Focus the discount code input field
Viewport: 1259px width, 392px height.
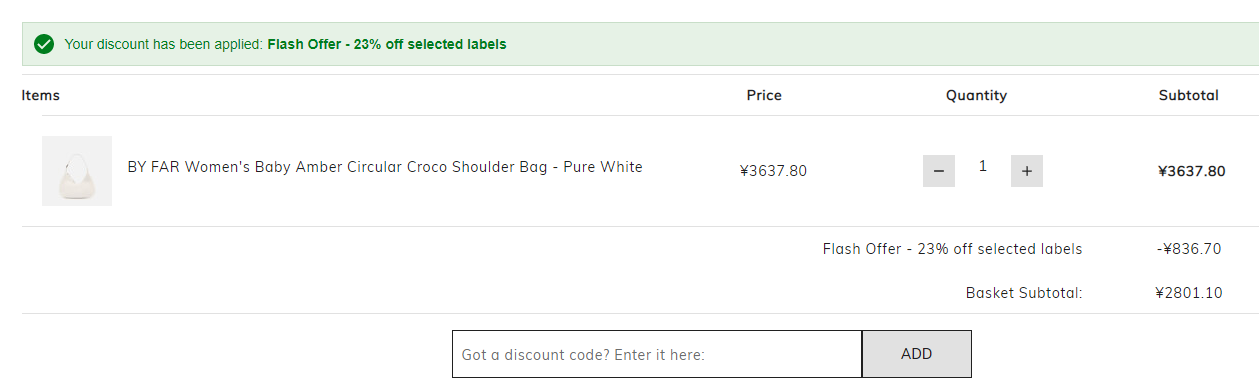pos(657,354)
